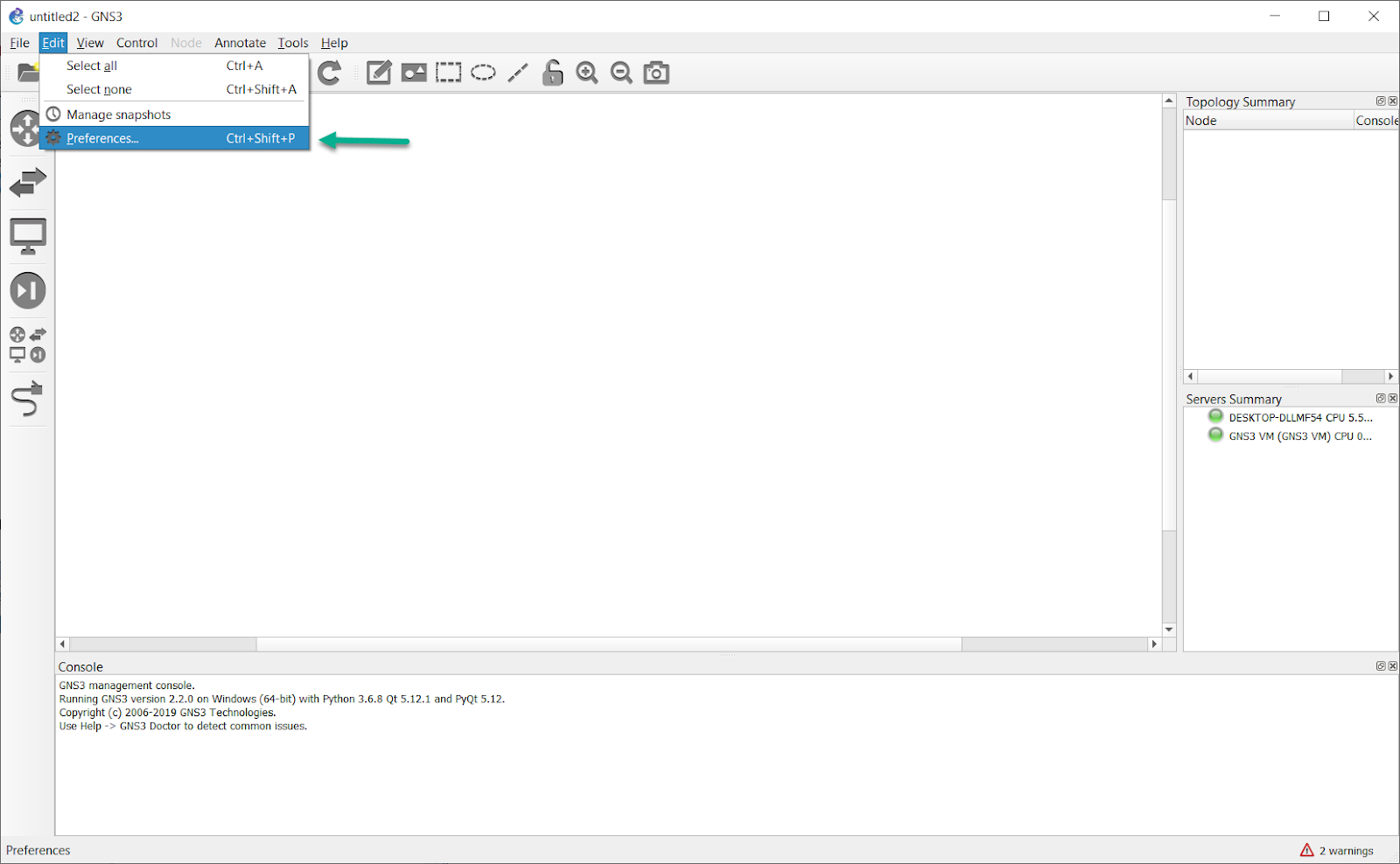
Task: Select the draw rectangle tool
Action: coord(449,73)
